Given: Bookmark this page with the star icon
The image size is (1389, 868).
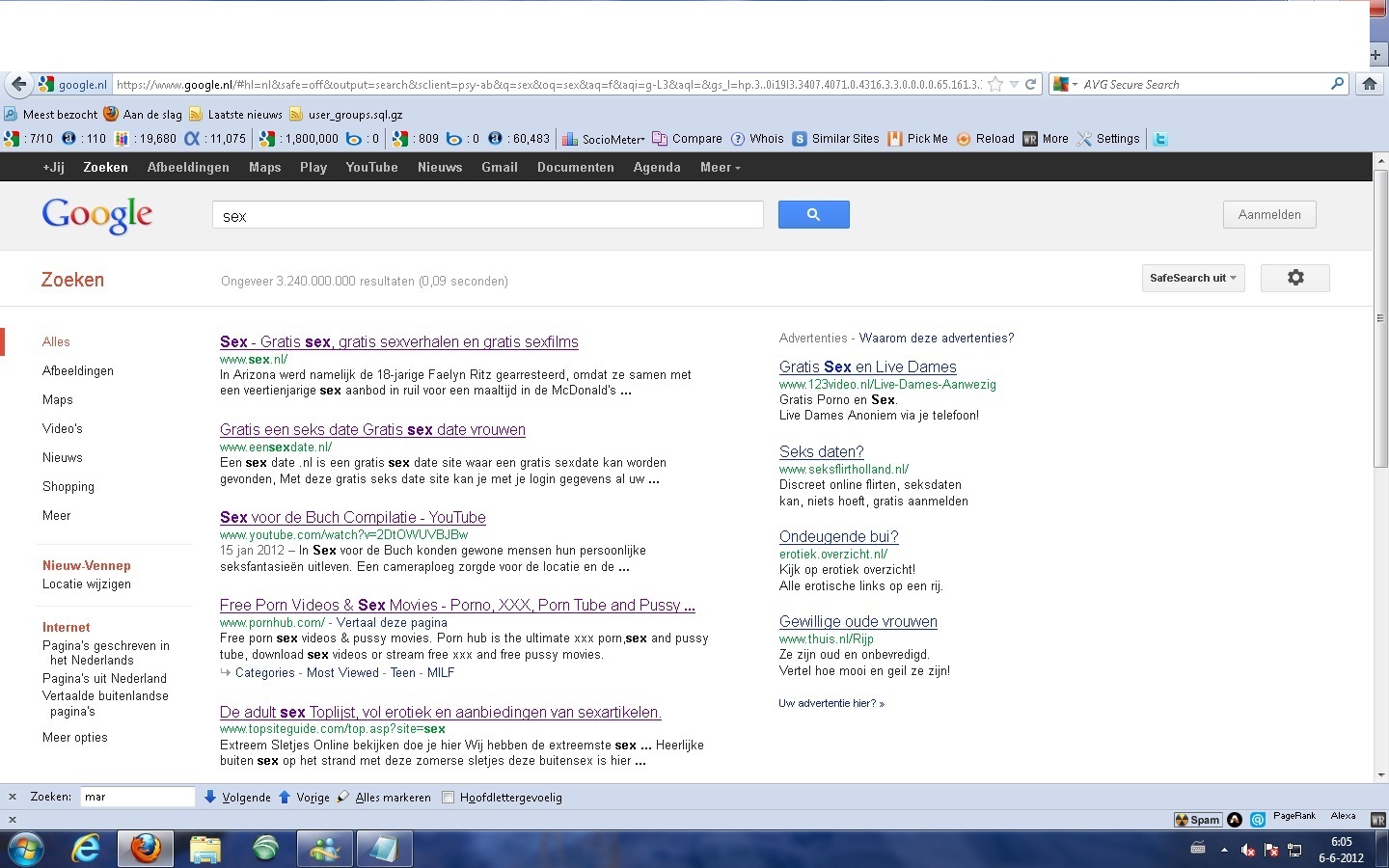Looking at the screenshot, I should [995, 85].
